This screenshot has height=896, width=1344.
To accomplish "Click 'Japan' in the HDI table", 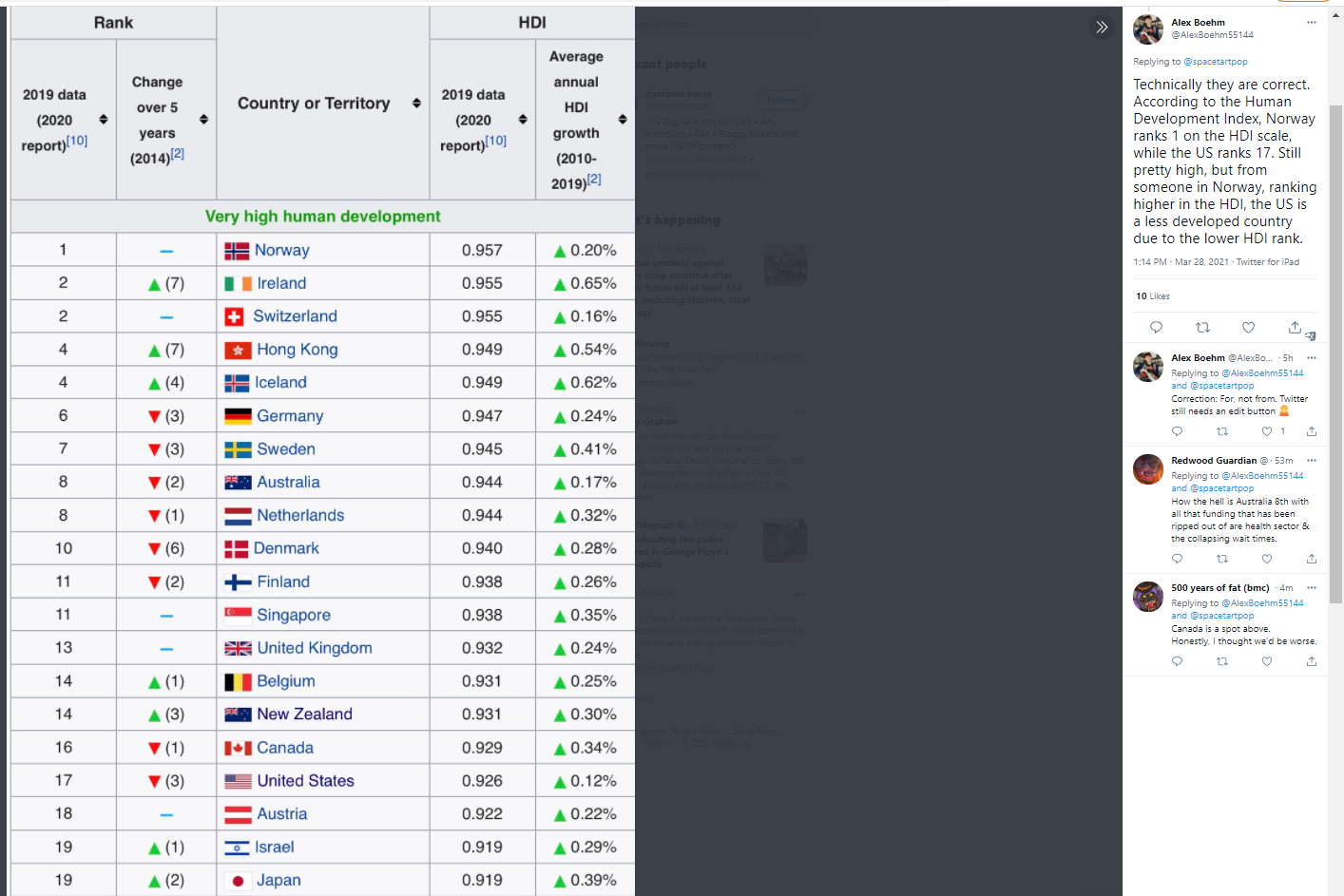I will (x=278, y=881).
